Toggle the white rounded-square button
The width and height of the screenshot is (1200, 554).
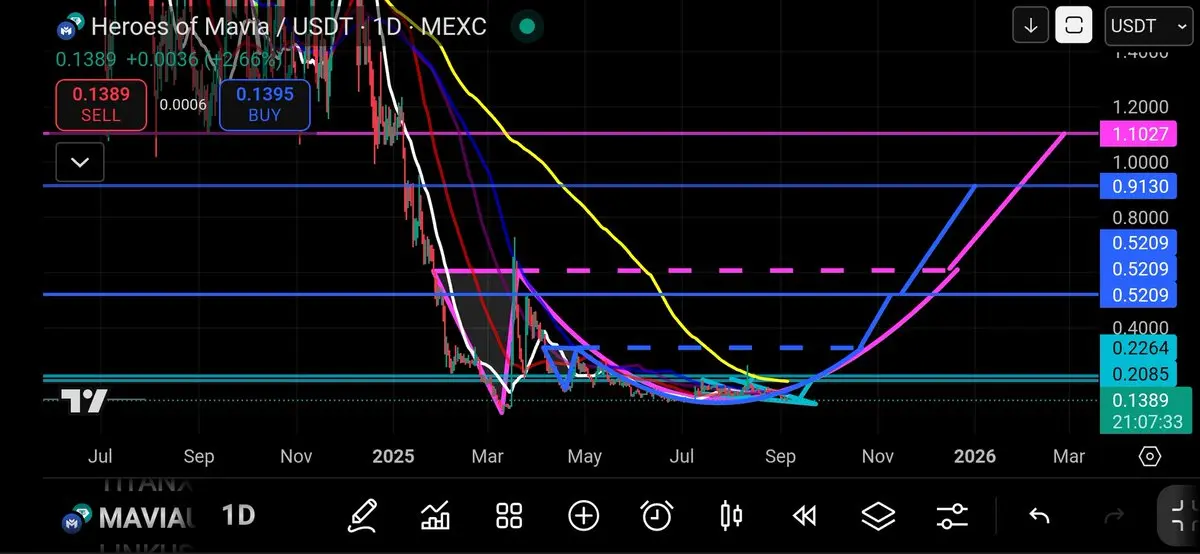(x=1073, y=26)
